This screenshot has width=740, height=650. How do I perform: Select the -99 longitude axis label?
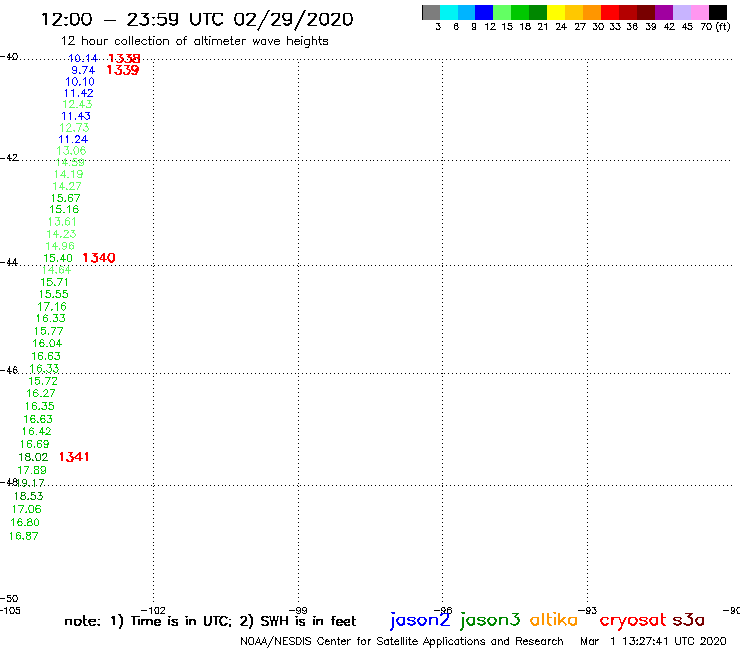pyautogui.click(x=298, y=610)
